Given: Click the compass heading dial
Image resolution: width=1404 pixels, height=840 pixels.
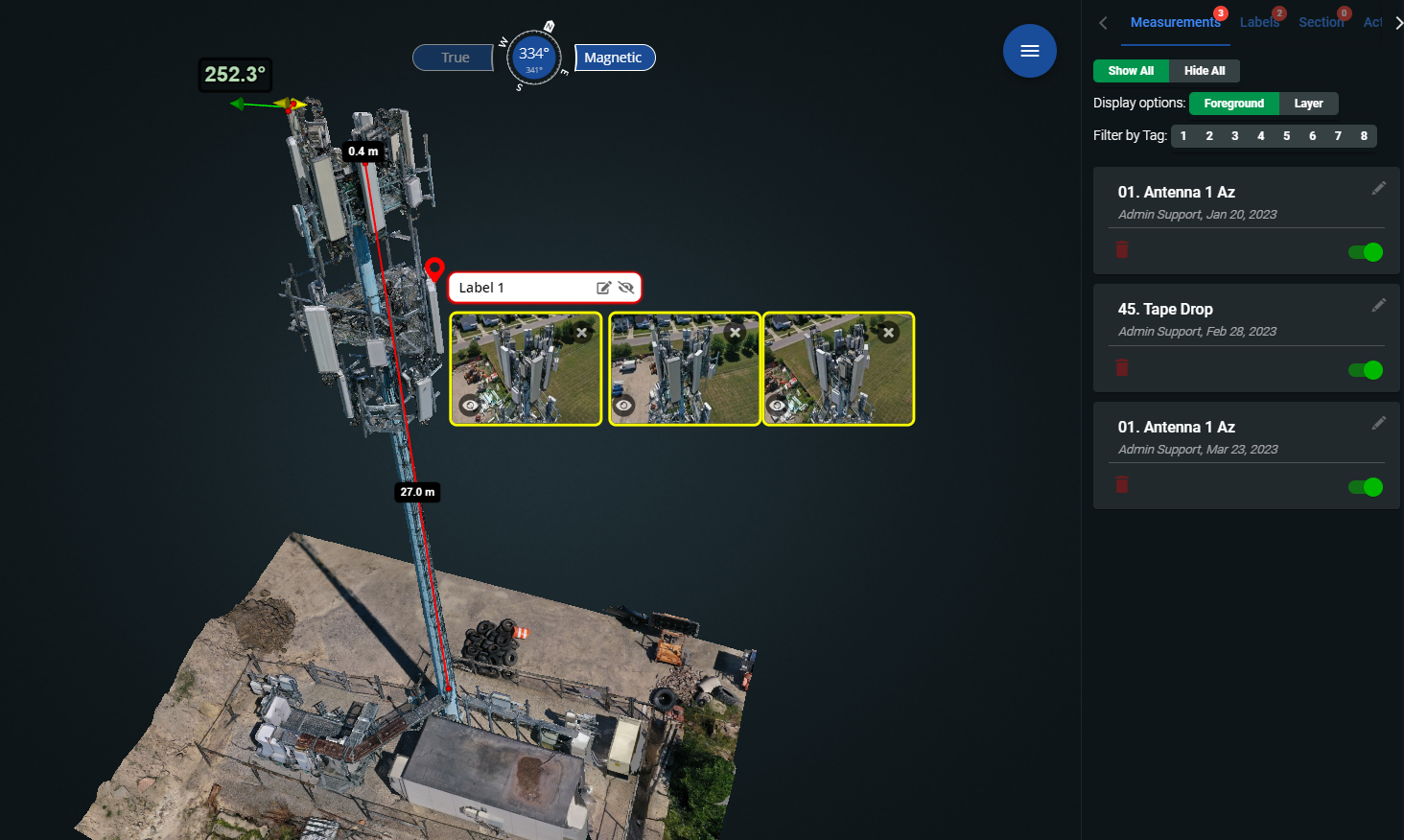Looking at the screenshot, I should (x=534, y=58).
